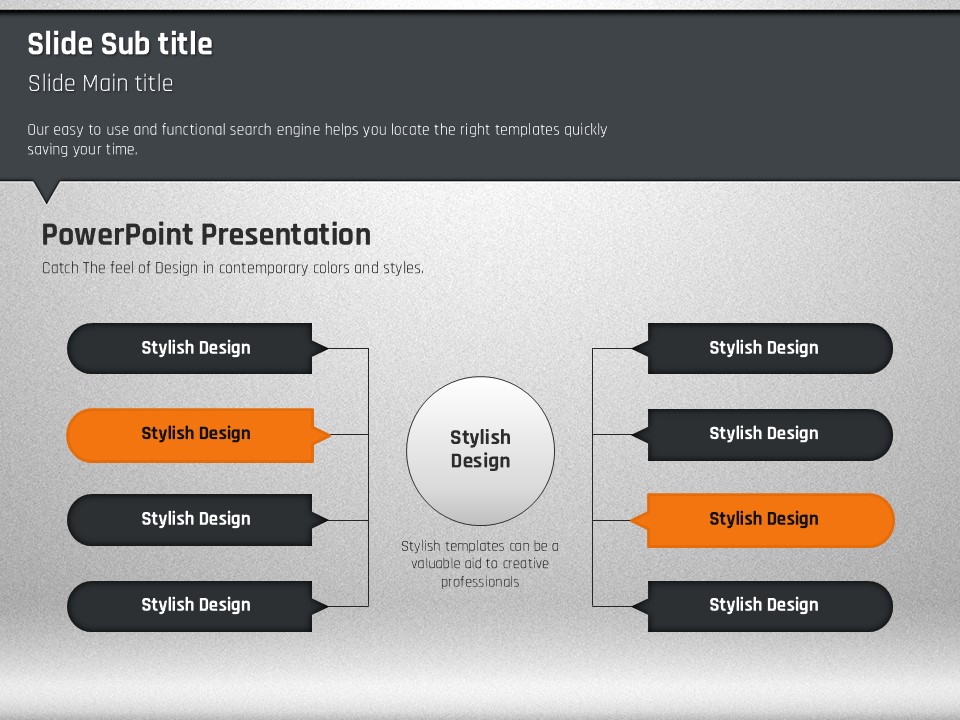Click the arrow tip of the left orange pill
Viewport: 960px width, 720px height.
[323, 435]
